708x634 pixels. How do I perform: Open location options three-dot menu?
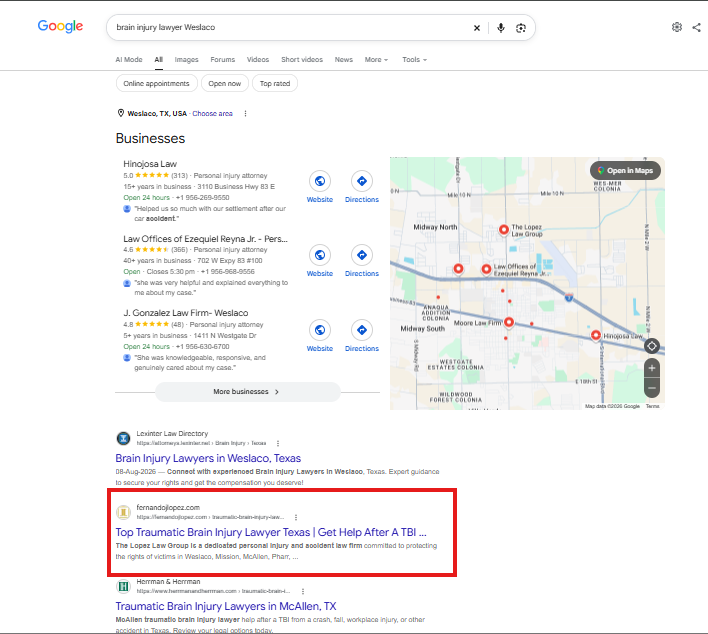245,113
